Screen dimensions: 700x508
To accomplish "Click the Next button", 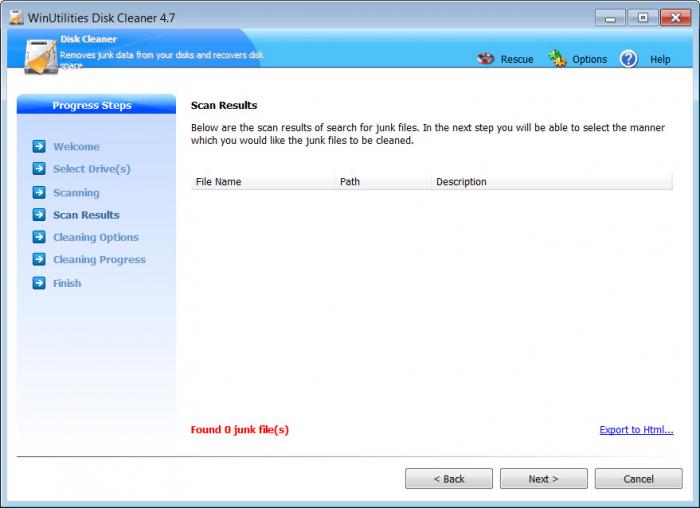I will 543,479.
